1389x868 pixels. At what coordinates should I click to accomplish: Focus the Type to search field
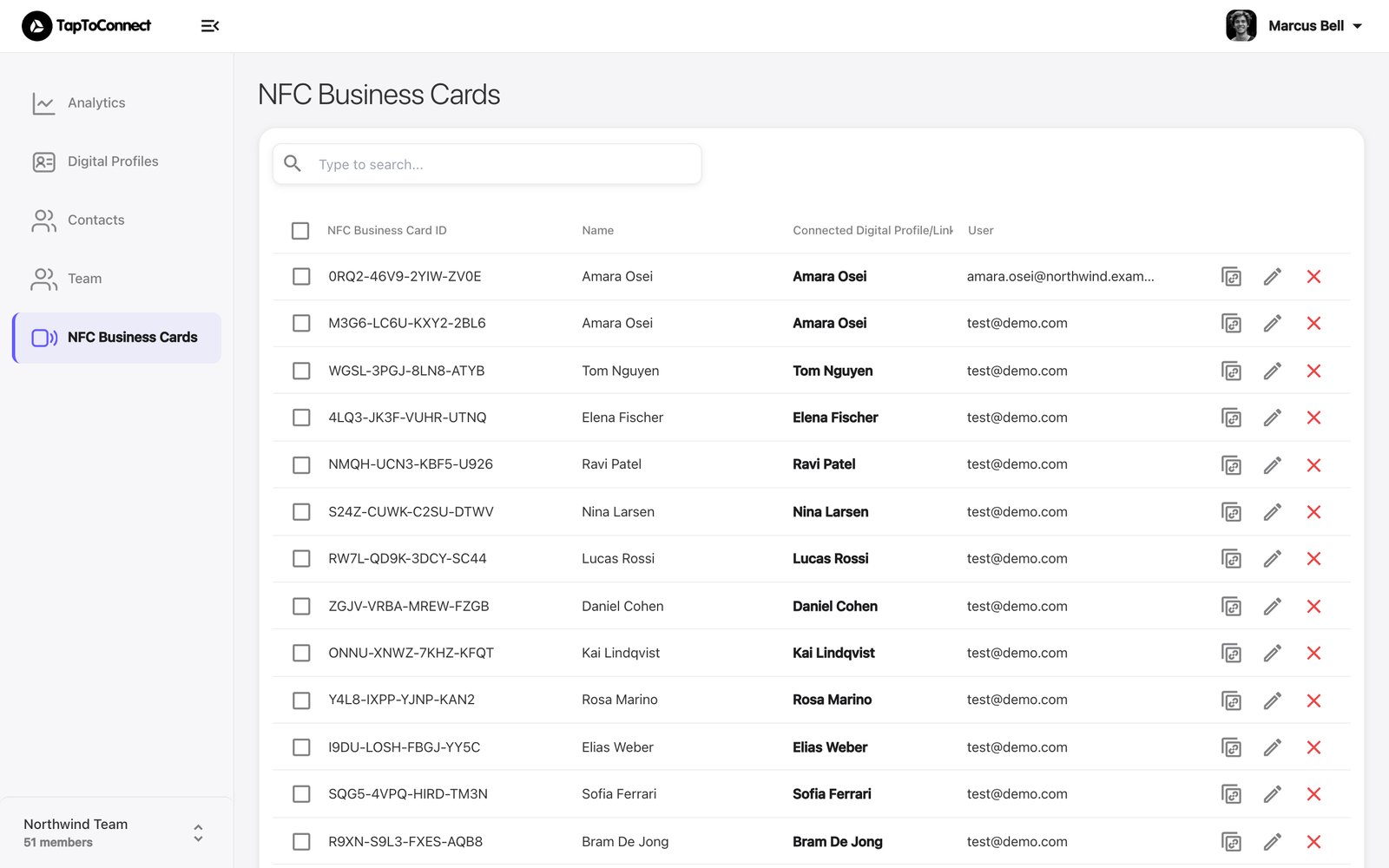point(487,164)
